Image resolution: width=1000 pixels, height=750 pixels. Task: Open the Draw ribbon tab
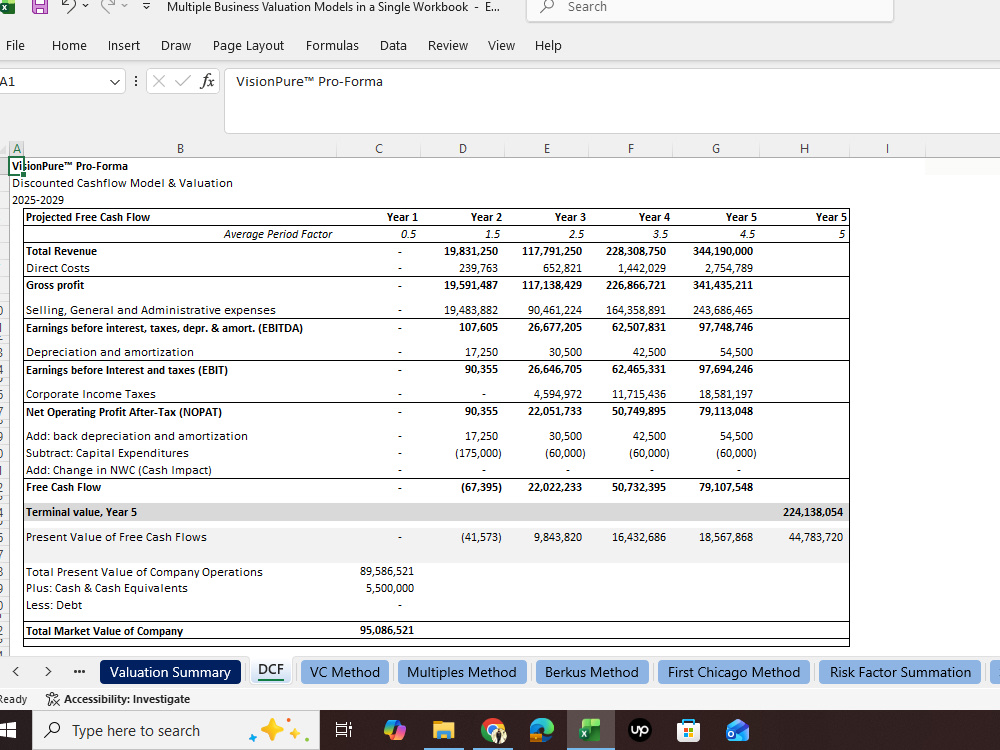pyautogui.click(x=175, y=45)
